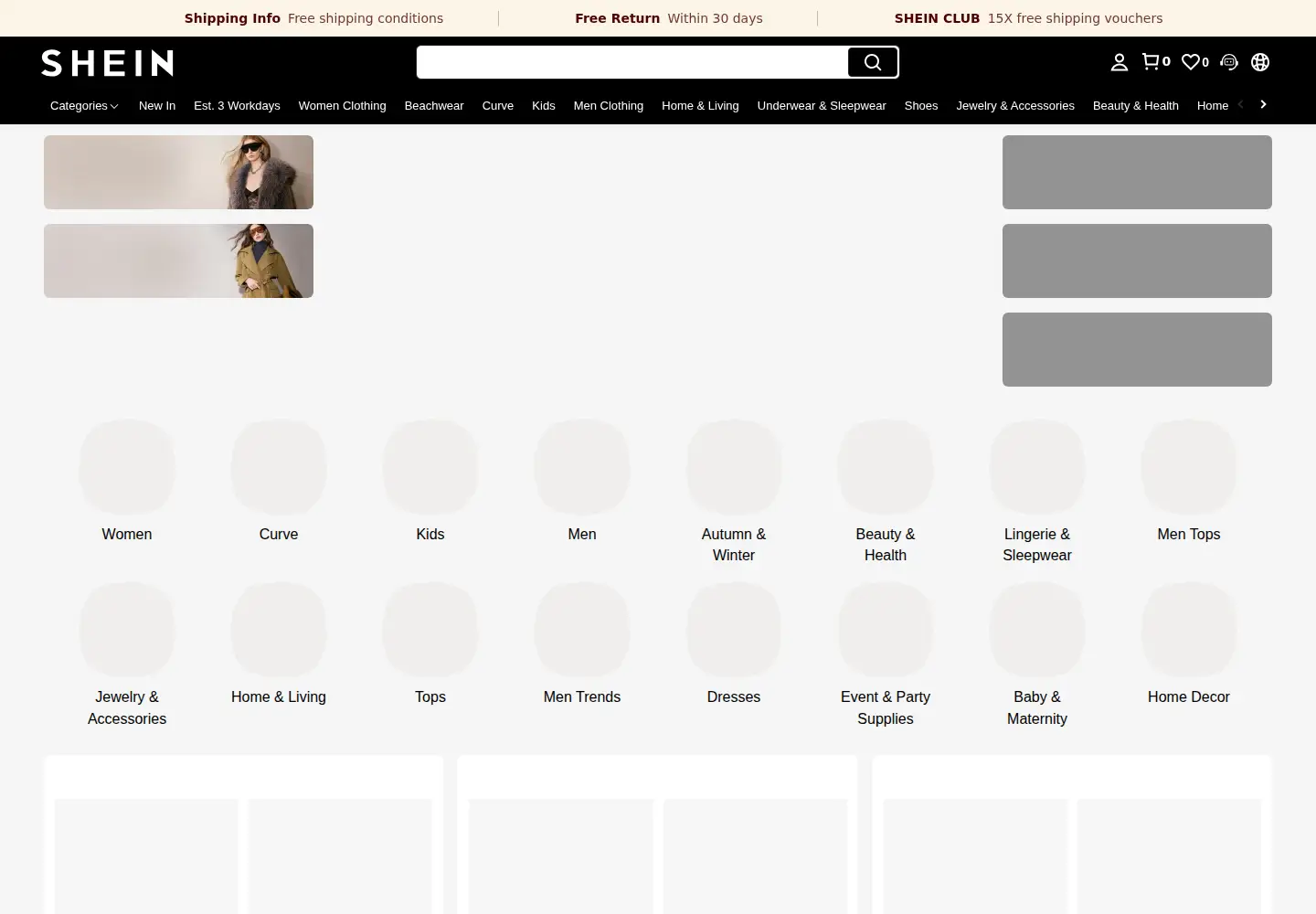The width and height of the screenshot is (1316, 914).
Task: Open the user account icon
Action: 1119,62
